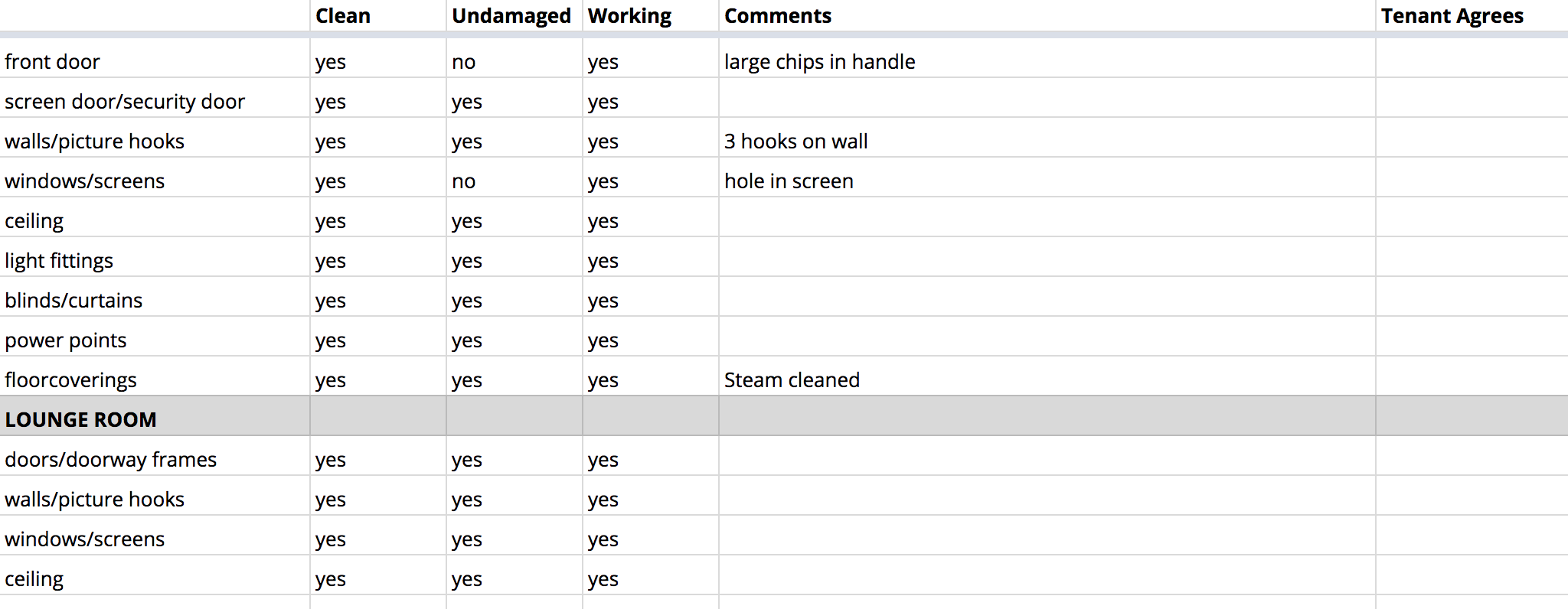Screen dimensions: 1568x609
Task: Click the "blinds/curtains" row label
Action: pos(73,301)
